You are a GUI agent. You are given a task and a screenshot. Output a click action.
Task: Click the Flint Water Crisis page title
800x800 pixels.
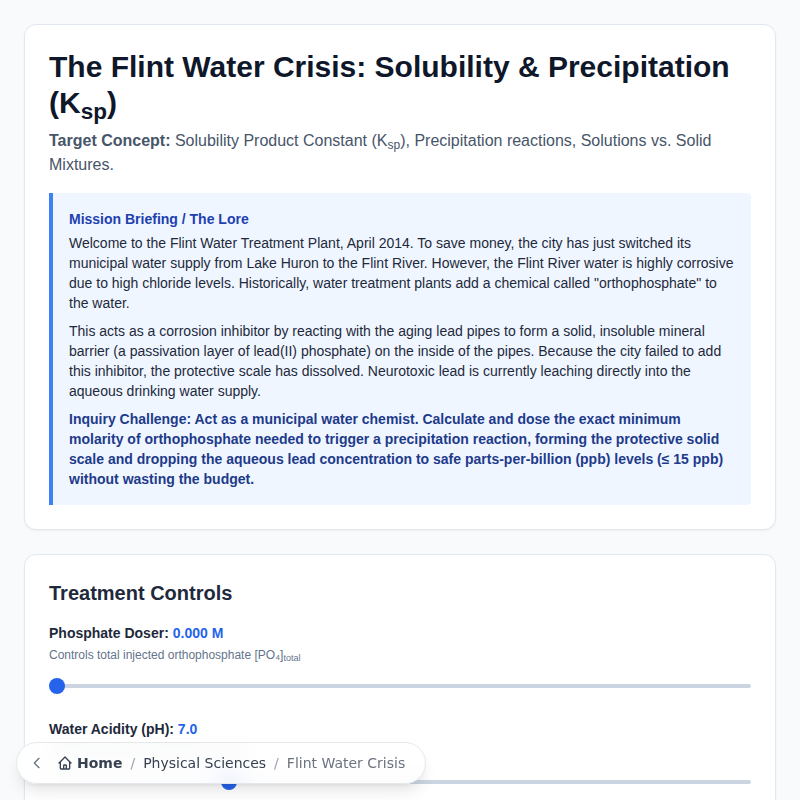[388, 67]
